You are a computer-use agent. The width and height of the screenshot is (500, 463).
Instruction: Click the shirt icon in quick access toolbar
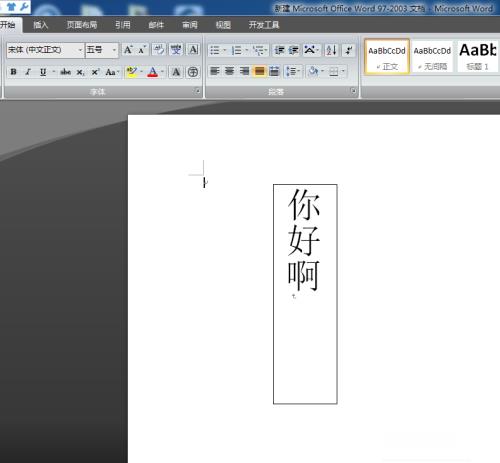[x=11, y=6]
